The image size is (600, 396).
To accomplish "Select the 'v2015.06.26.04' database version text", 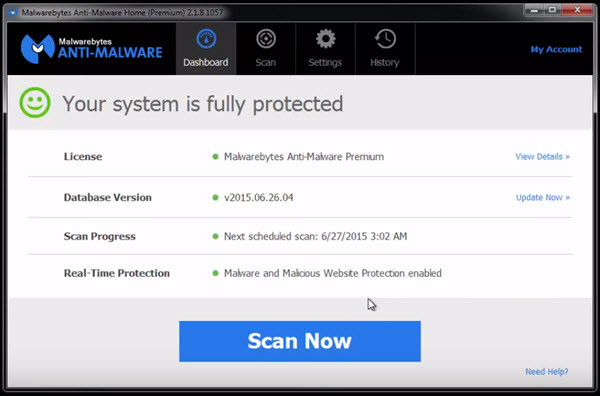I will click(x=259, y=197).
